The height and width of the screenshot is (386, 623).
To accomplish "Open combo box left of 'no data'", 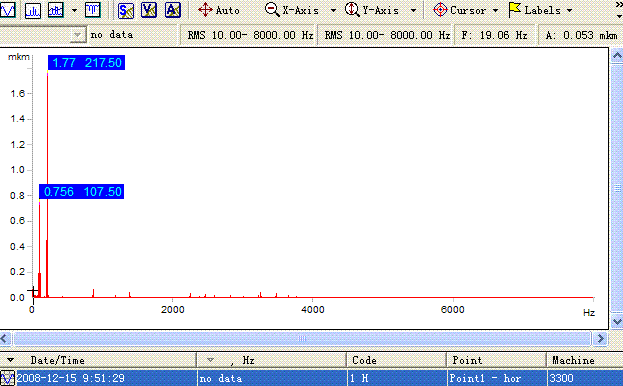I will [x=78, y=35].
